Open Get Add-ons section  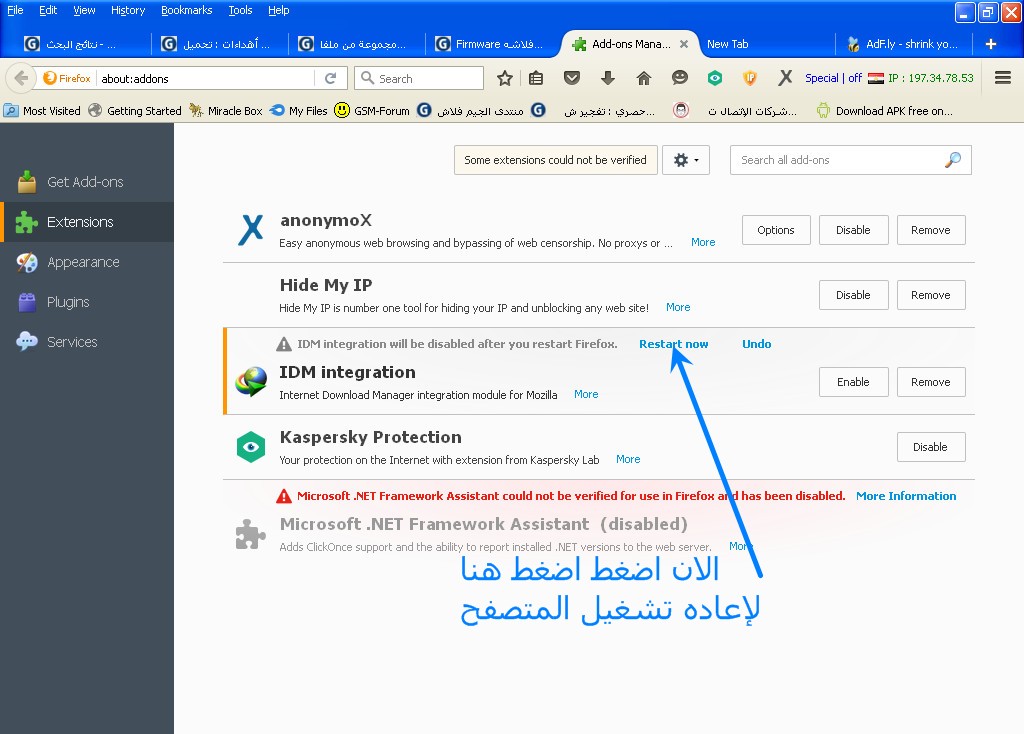pos(87,182)
